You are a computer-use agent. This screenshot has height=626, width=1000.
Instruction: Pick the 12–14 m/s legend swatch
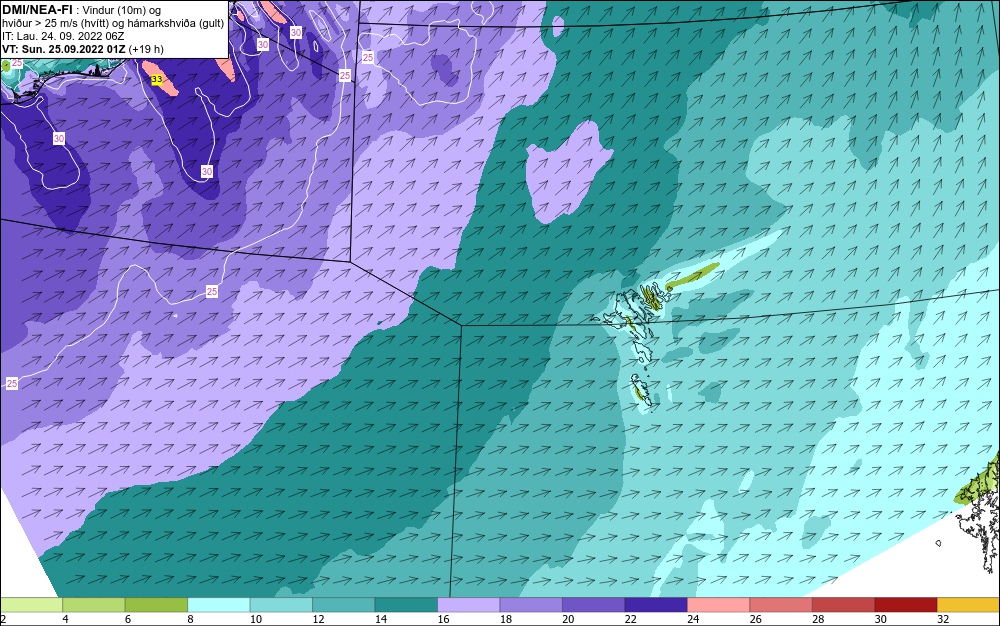tap(344, 605)
